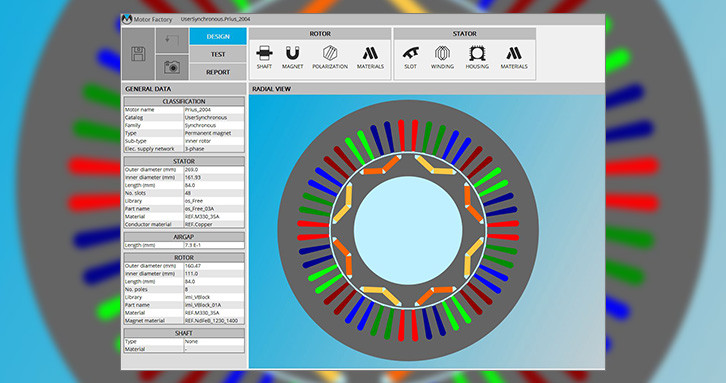Click the Stator group header in toolbar
The height and width of the screenshot is (383, 726).
[x=464, y=34]
